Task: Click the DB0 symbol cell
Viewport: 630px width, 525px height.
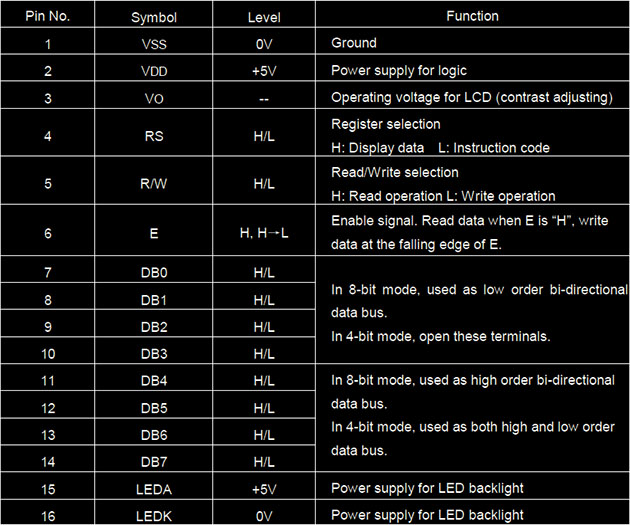Action: 152,272
